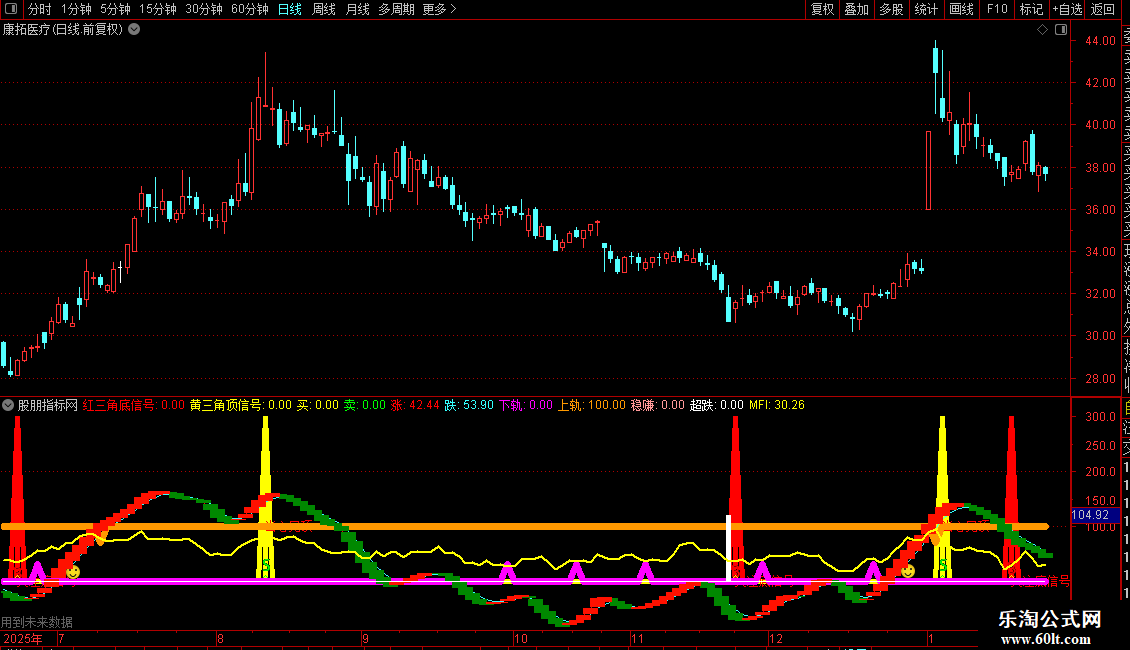The height and width of the screenshot is (650, 1130).
Task: Switch to the 周线 period tab
Action: click(x=324, y=9)
